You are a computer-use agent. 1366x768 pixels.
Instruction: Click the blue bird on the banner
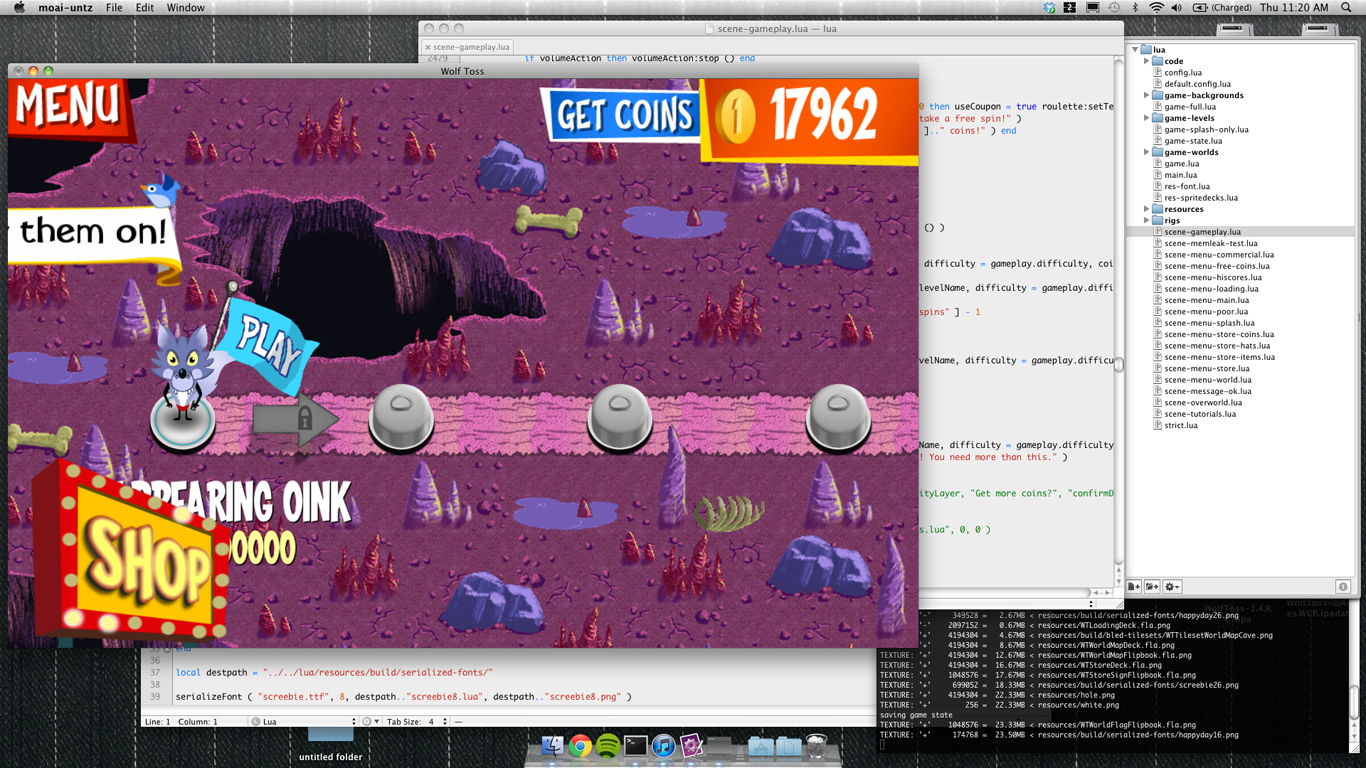point(159,189)
